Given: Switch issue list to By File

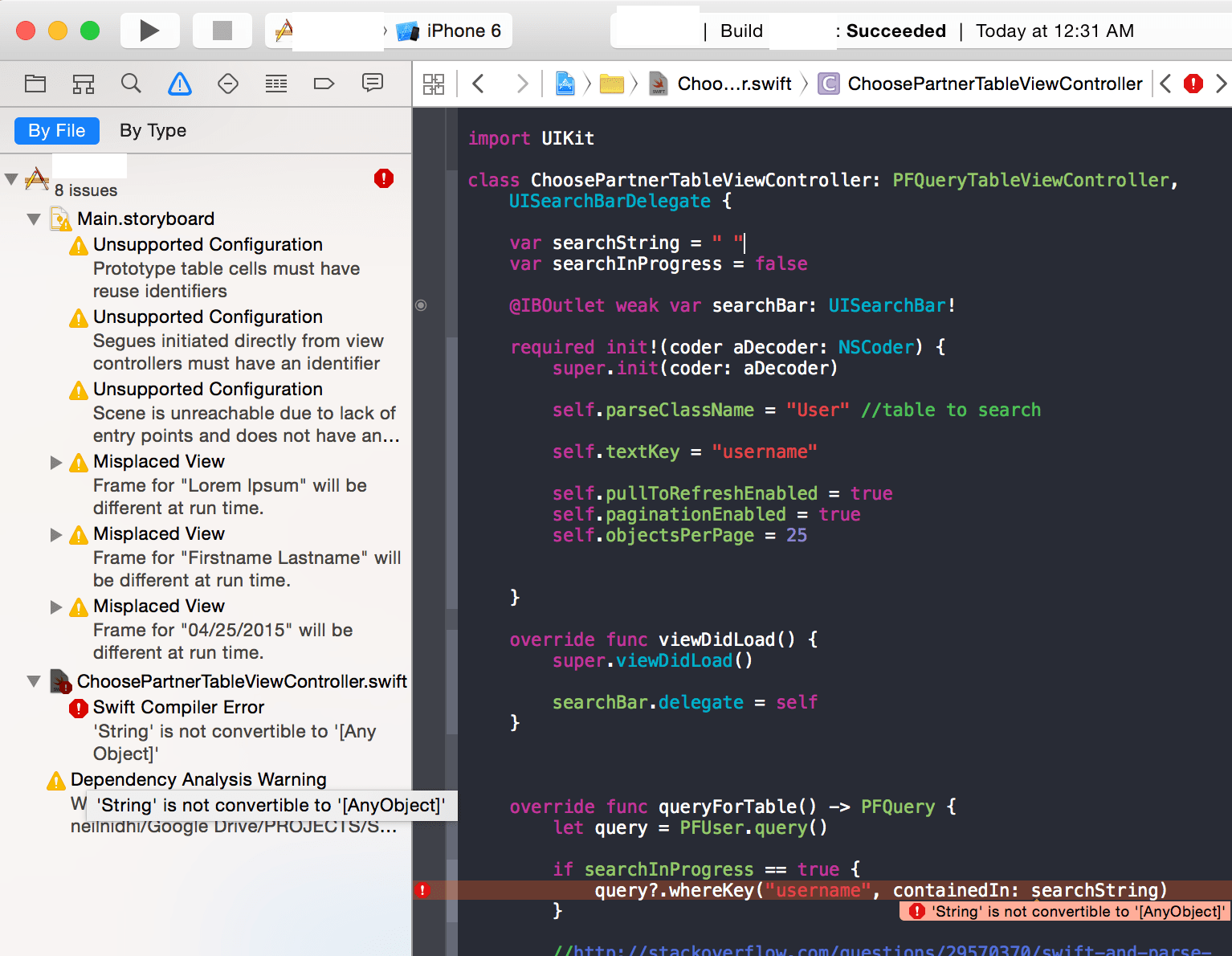Looking at the screenshot, I should tap(57, 130).
